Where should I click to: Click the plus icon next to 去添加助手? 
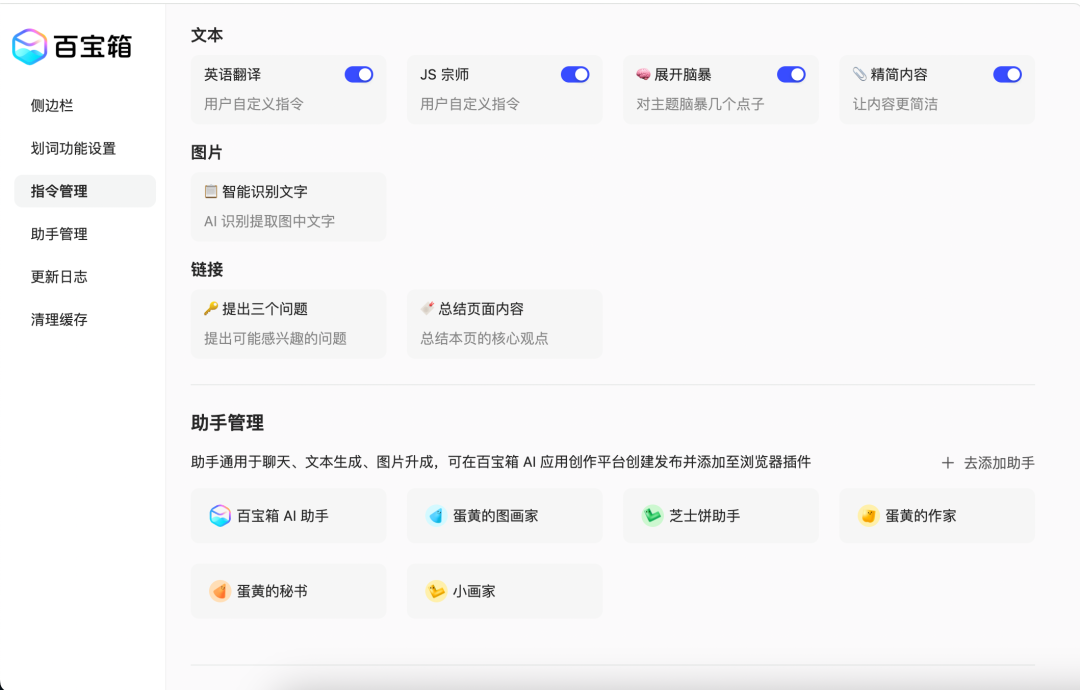(948, 463)
